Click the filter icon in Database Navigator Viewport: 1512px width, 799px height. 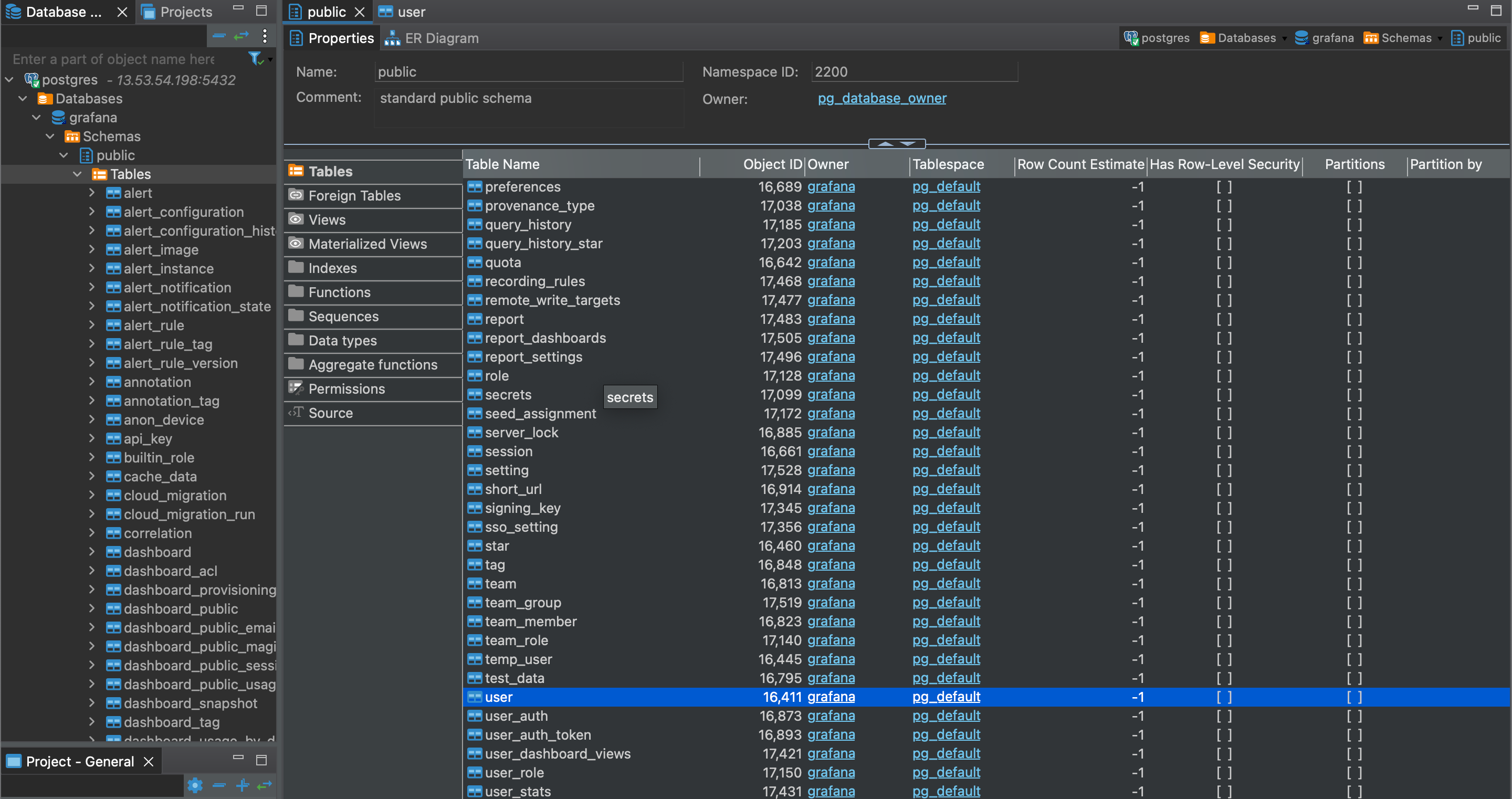(255, 58)
